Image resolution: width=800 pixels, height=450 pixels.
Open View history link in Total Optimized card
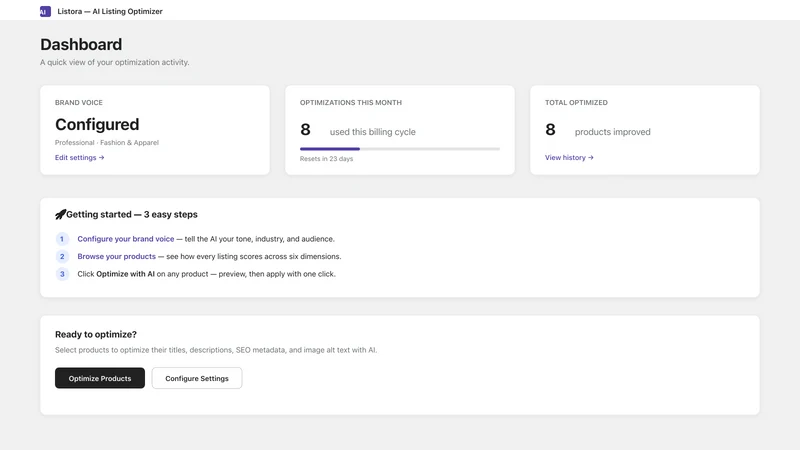click(569, 158)
